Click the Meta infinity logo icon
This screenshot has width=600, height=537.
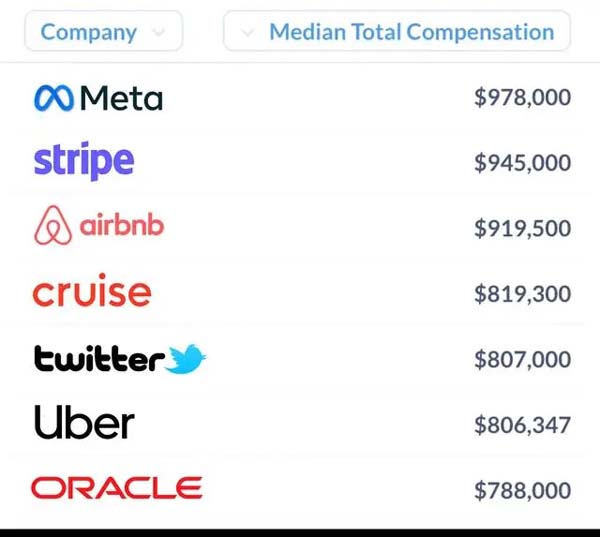54,98
